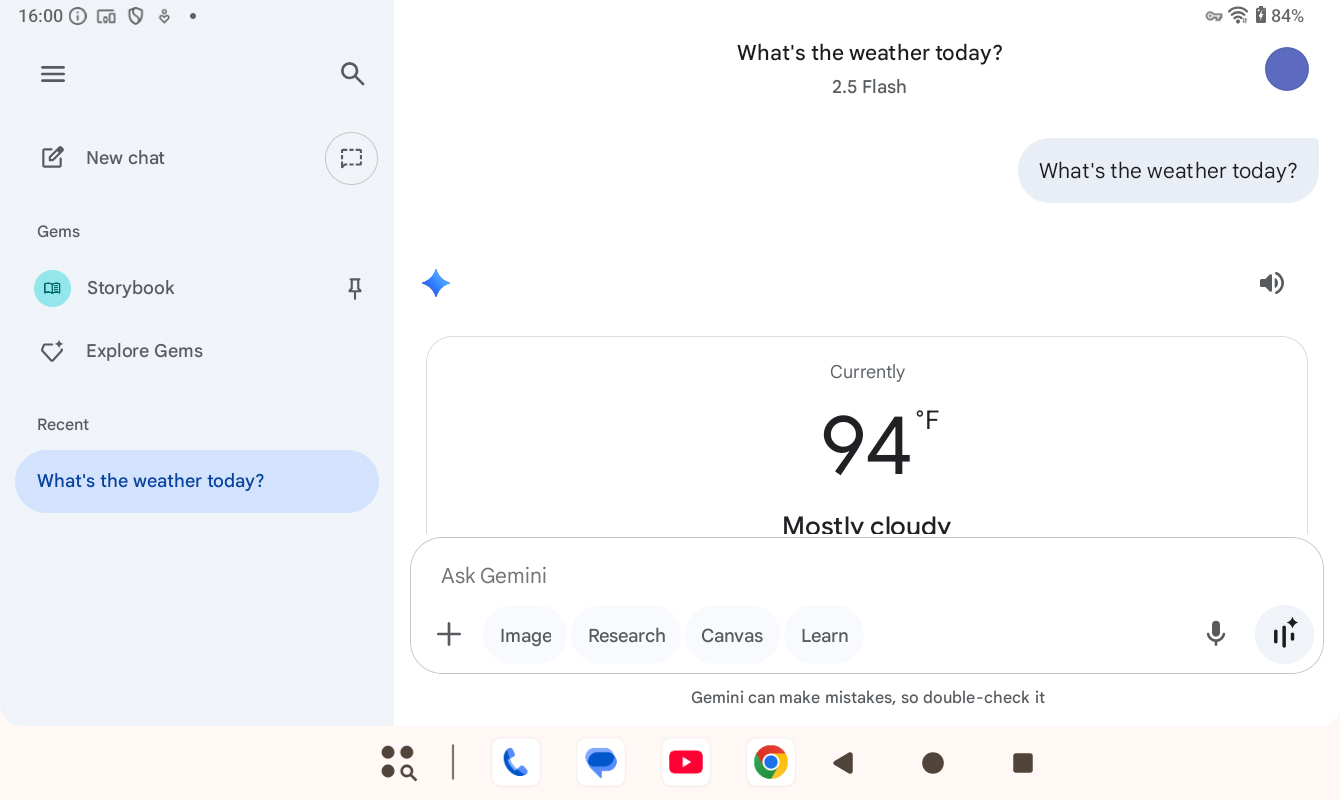Focus the Ask Gemini text field
Viewport: 1340px width, 800px height.
(x=800, y=575)
